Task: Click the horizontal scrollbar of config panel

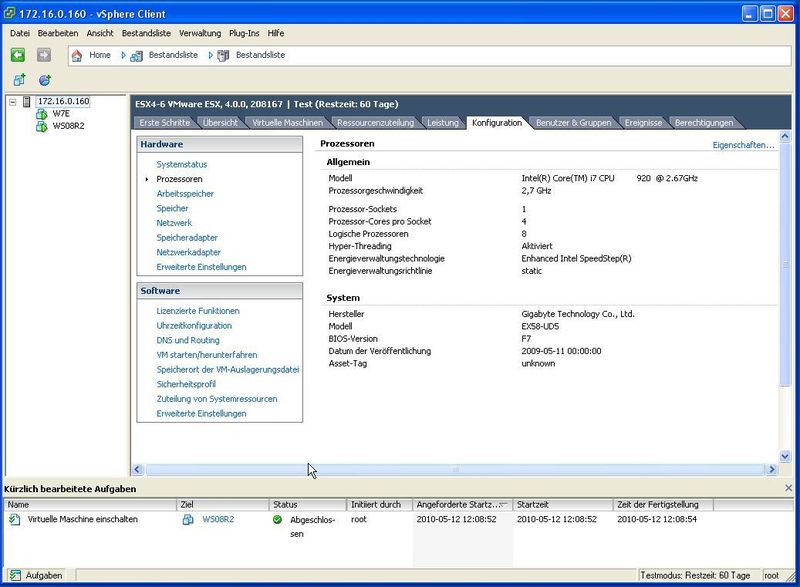Action: (455, 469)
